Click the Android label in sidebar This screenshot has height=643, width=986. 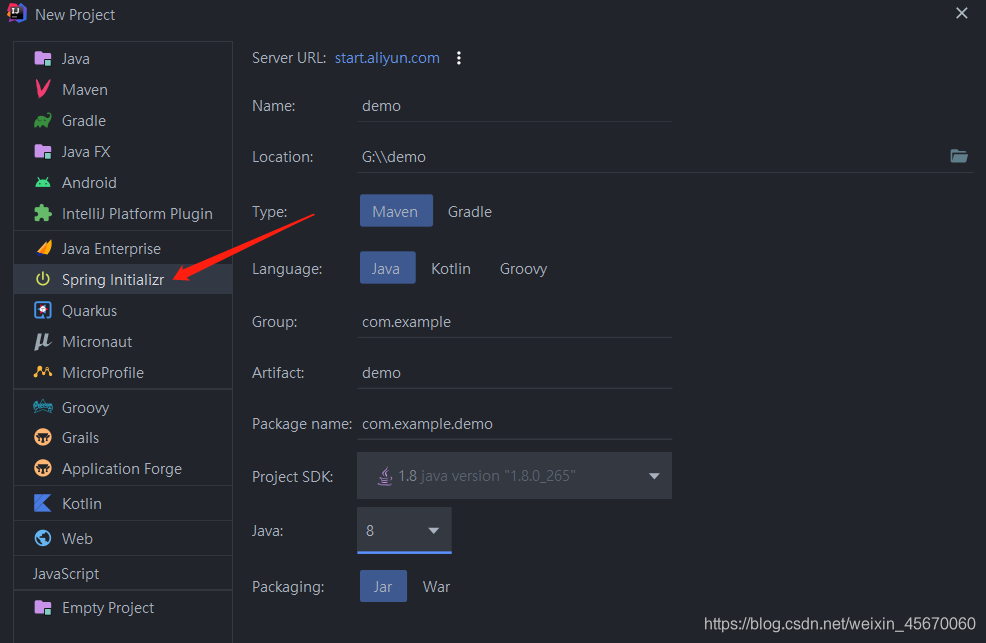coord(89,183)
